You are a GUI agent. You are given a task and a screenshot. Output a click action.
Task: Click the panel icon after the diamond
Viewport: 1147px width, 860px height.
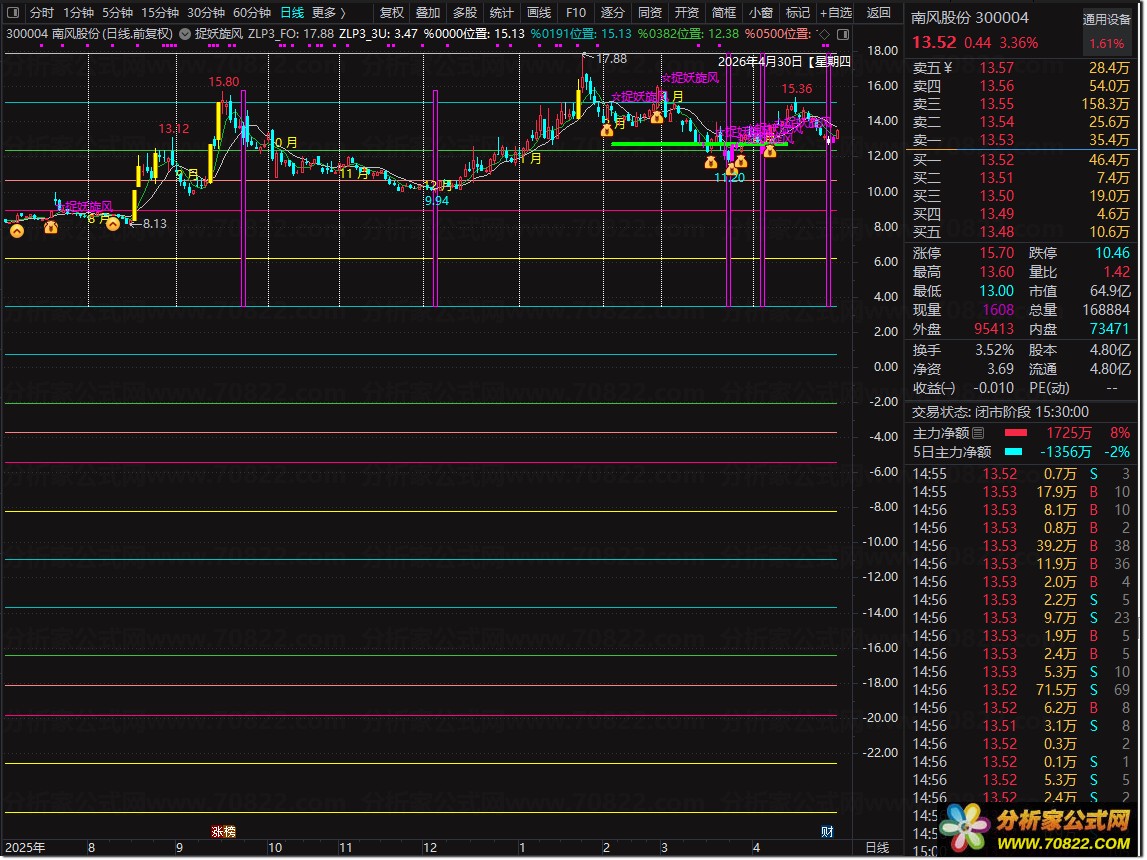click(843, 34)
